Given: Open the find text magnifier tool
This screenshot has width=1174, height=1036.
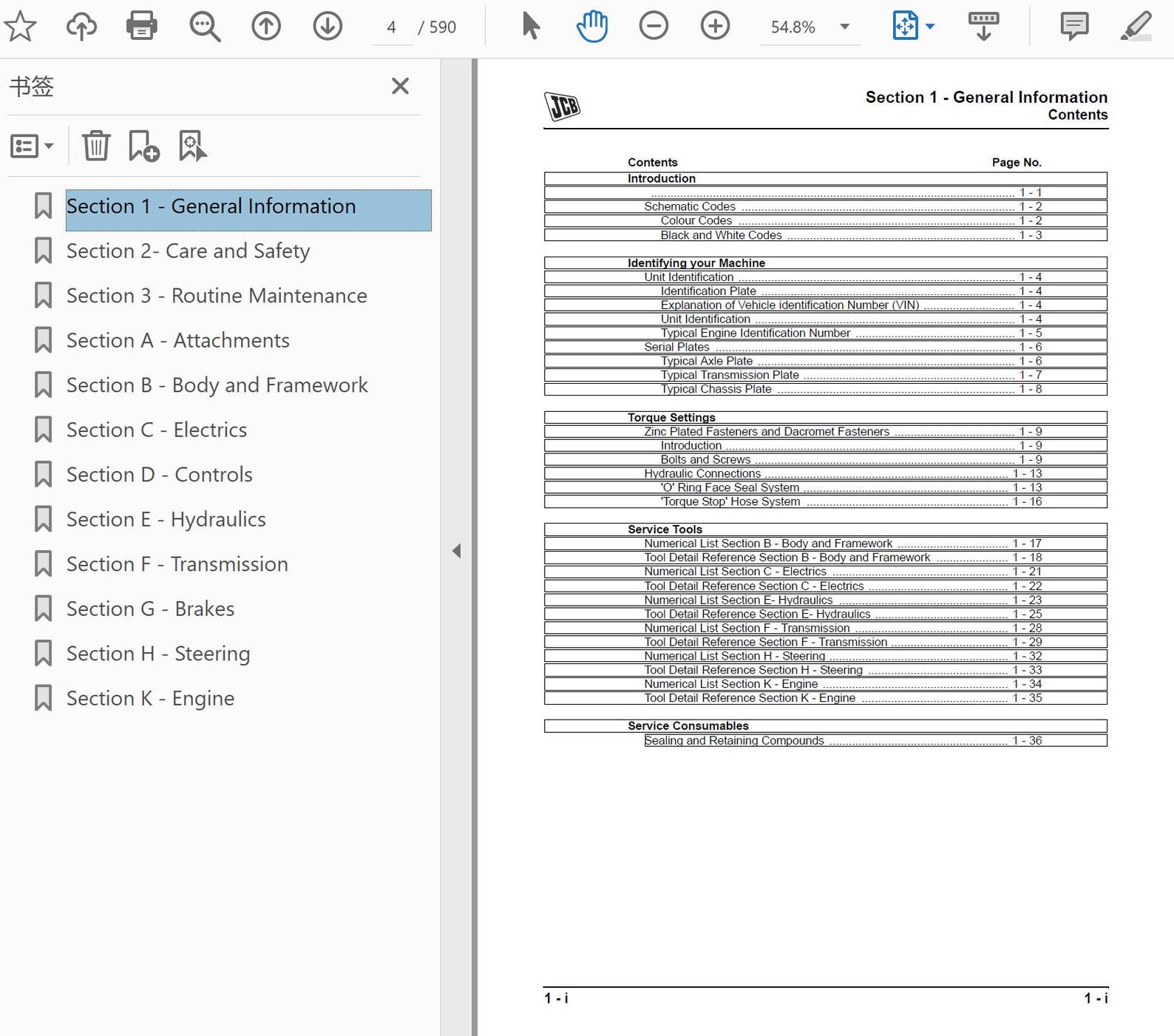Looking at the screenshot, I should pos(205,27).
